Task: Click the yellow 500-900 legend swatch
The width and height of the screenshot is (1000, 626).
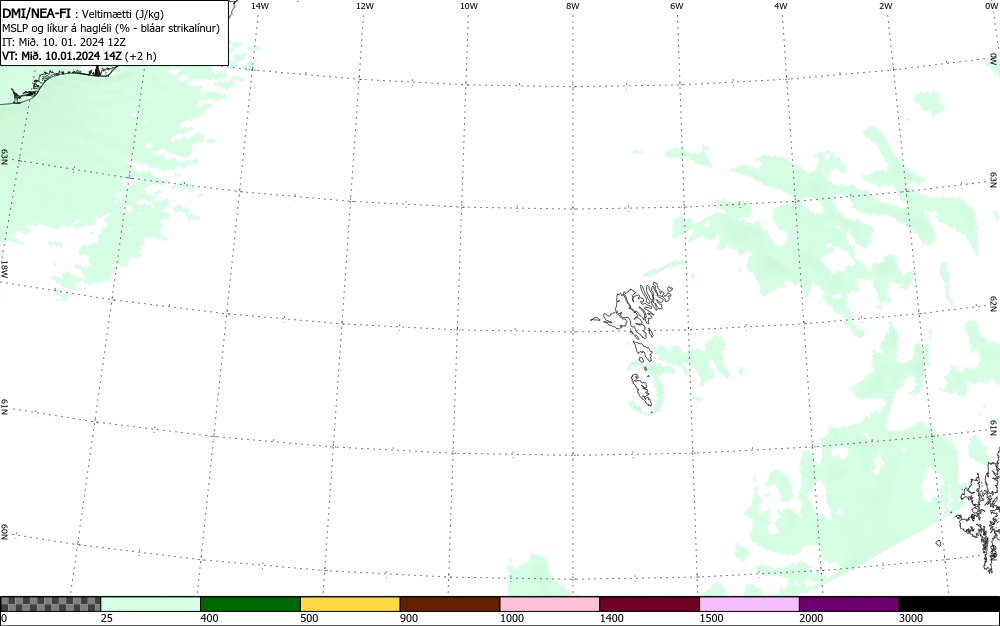Action: point(350,604)
